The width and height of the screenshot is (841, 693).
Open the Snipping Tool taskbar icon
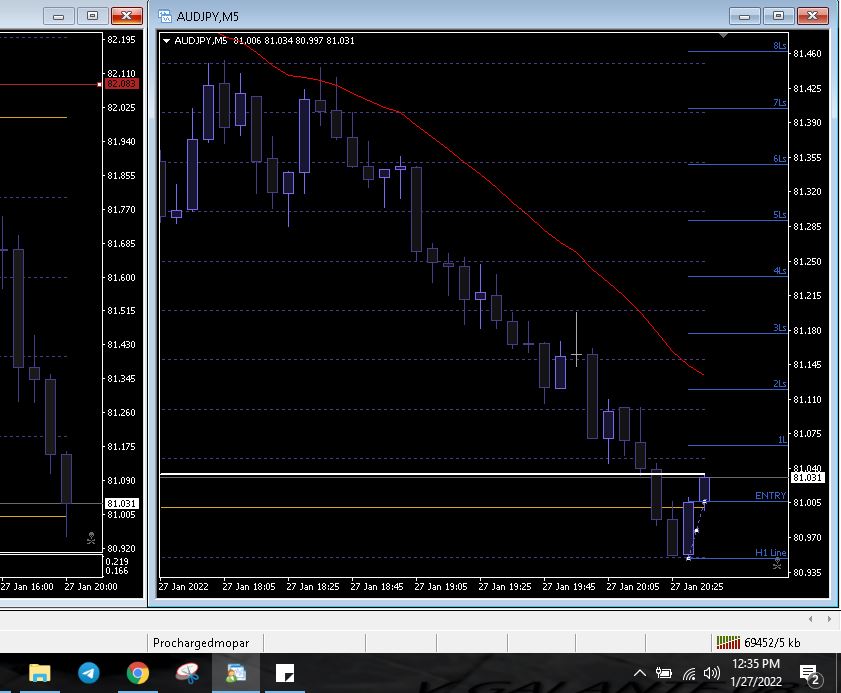[187, 673]
